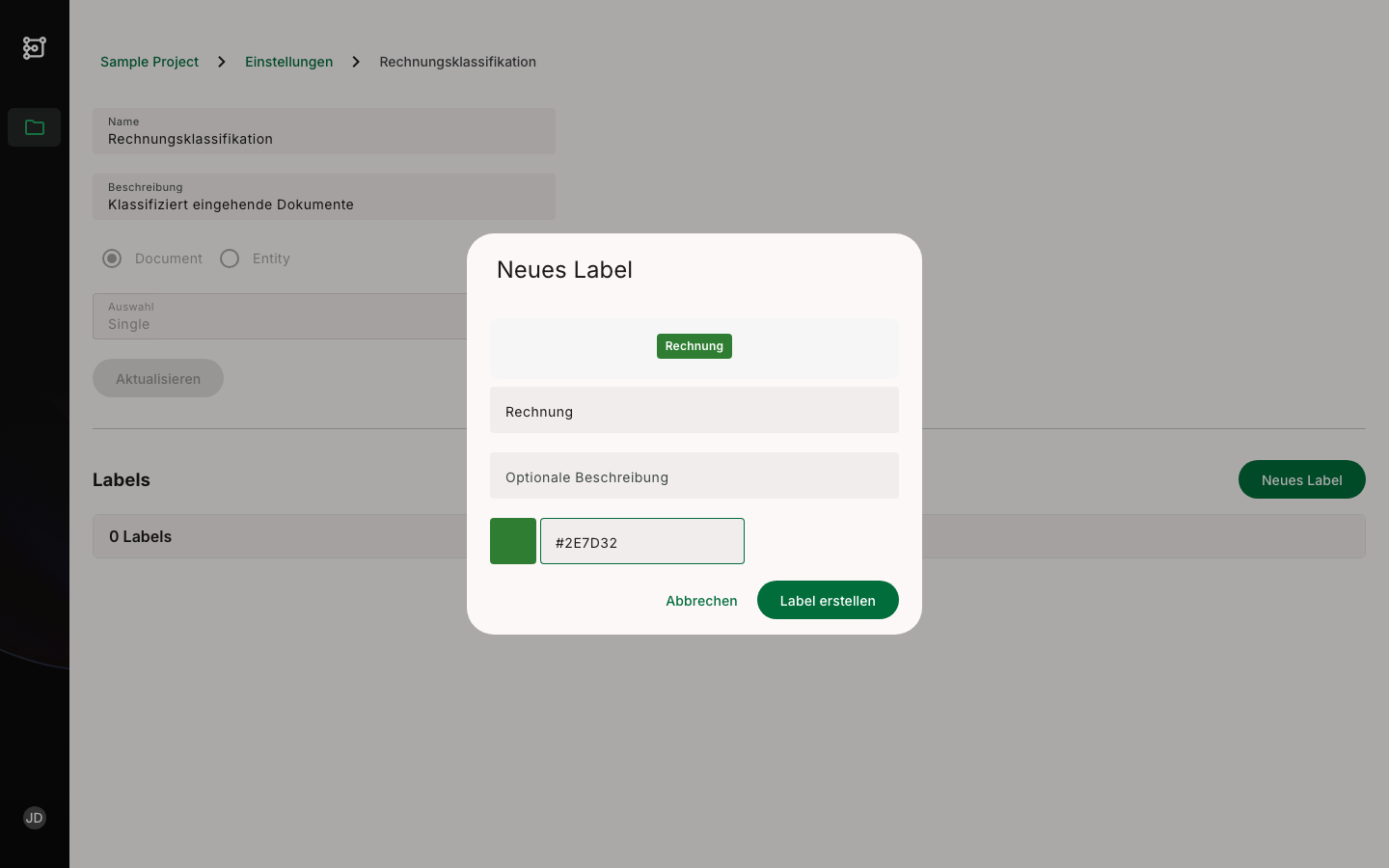Open the green projects folder in the sidebar
Image resolution: width=1389 pixels, height=868 pixels.
point(34,126)
